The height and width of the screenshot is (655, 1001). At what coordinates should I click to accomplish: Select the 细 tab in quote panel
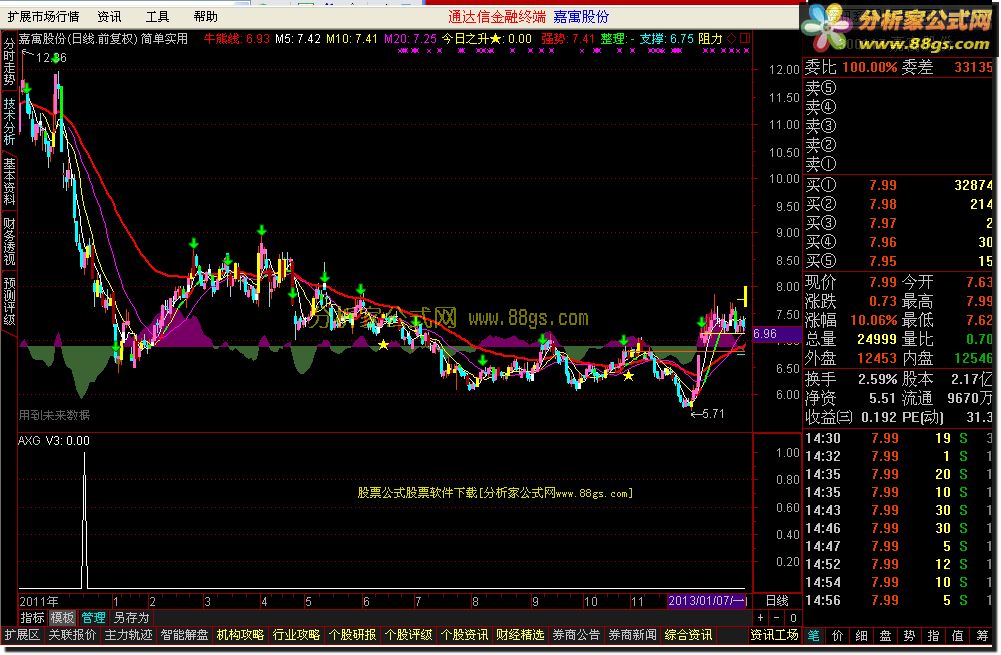point(862,635)
